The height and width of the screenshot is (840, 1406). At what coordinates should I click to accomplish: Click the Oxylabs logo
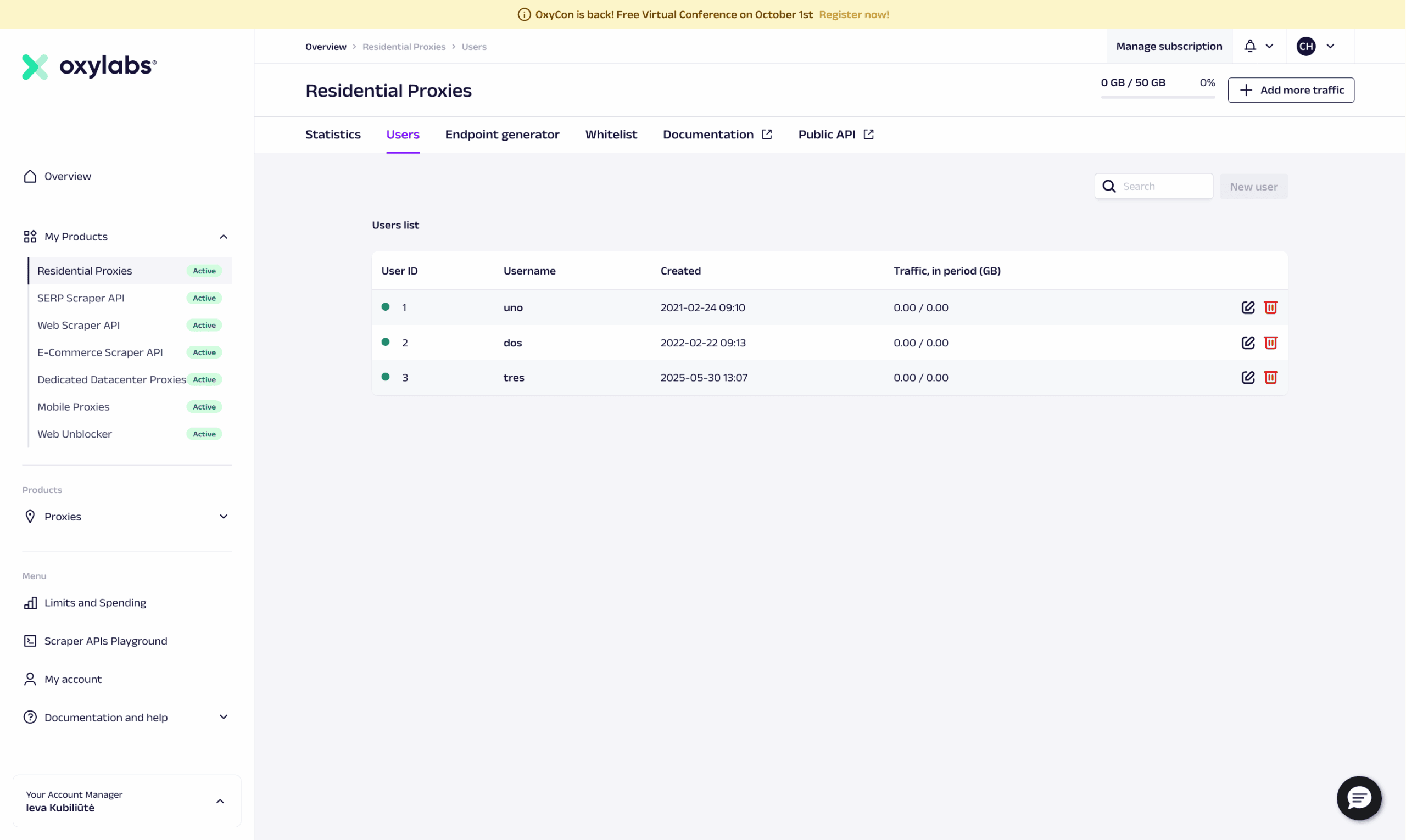click(x=89, y=66)
